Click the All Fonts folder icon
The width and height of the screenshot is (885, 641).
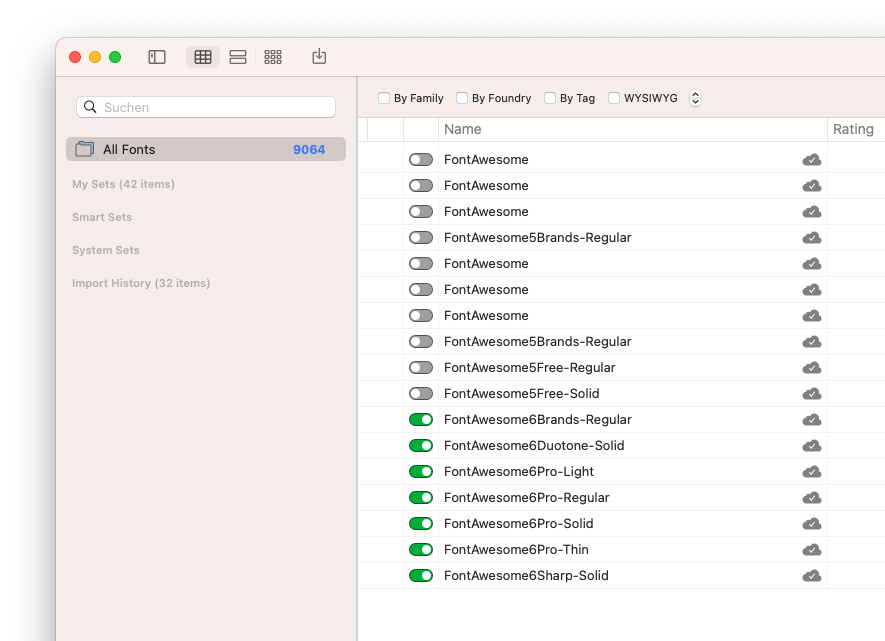tap(85, 149)
